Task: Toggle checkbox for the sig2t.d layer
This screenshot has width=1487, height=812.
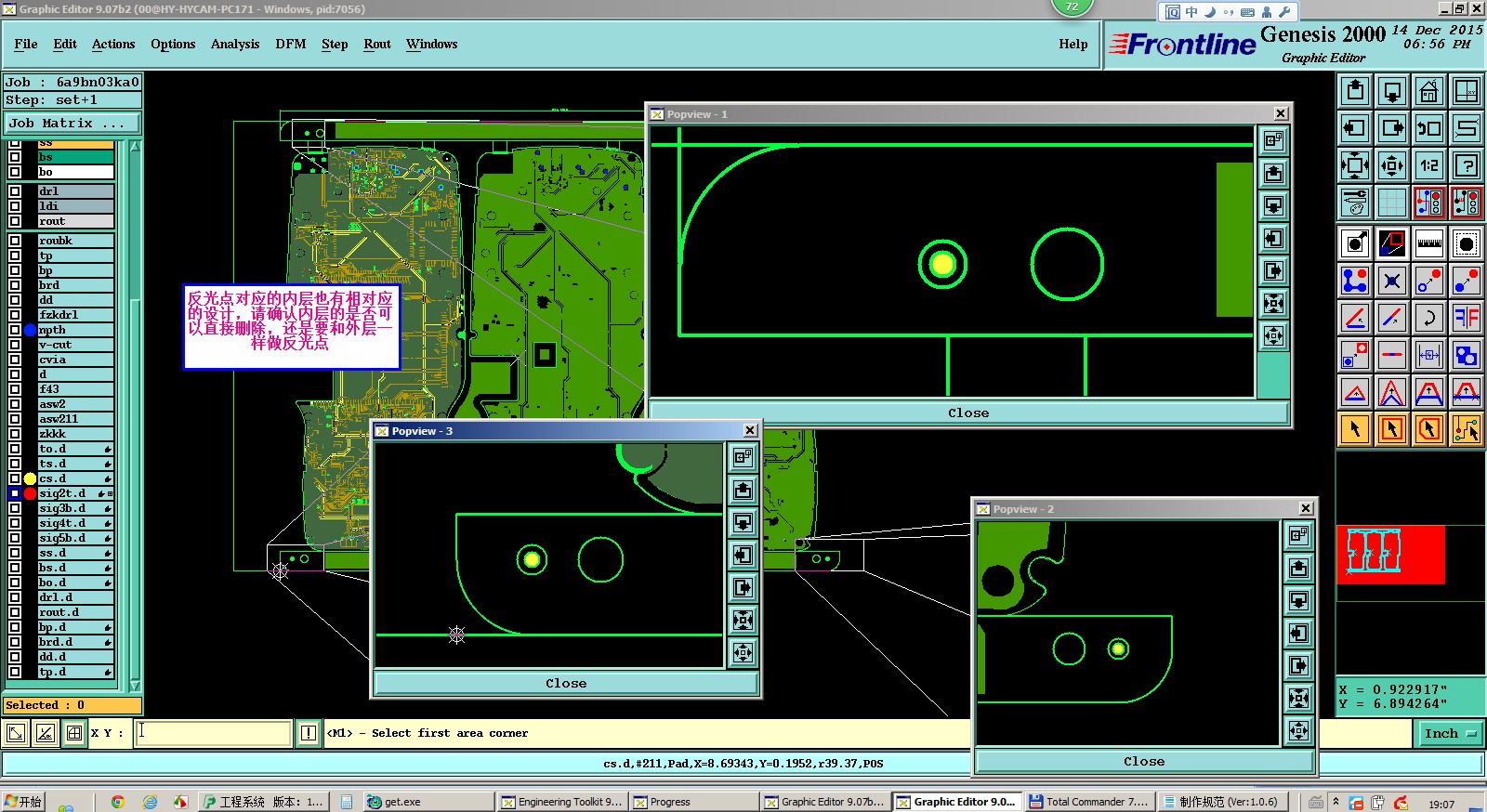Action: (15, 493)
